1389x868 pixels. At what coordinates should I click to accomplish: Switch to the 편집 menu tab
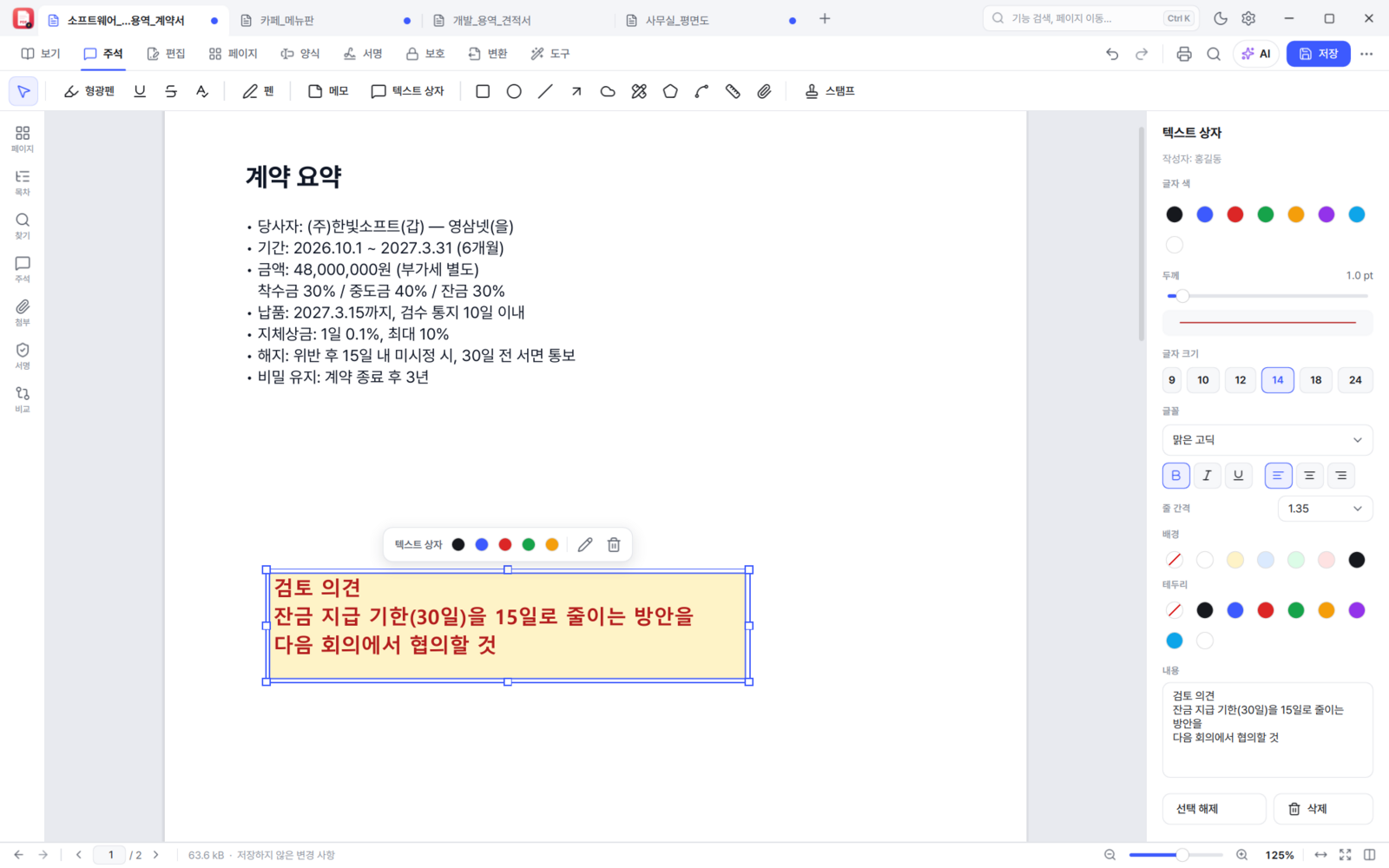tap(166, 54)
